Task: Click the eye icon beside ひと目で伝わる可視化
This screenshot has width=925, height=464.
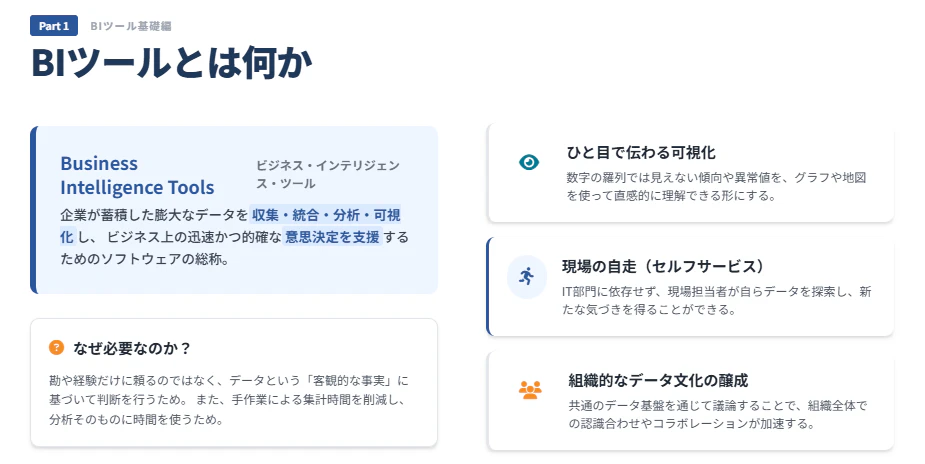Action: [529, 162]
